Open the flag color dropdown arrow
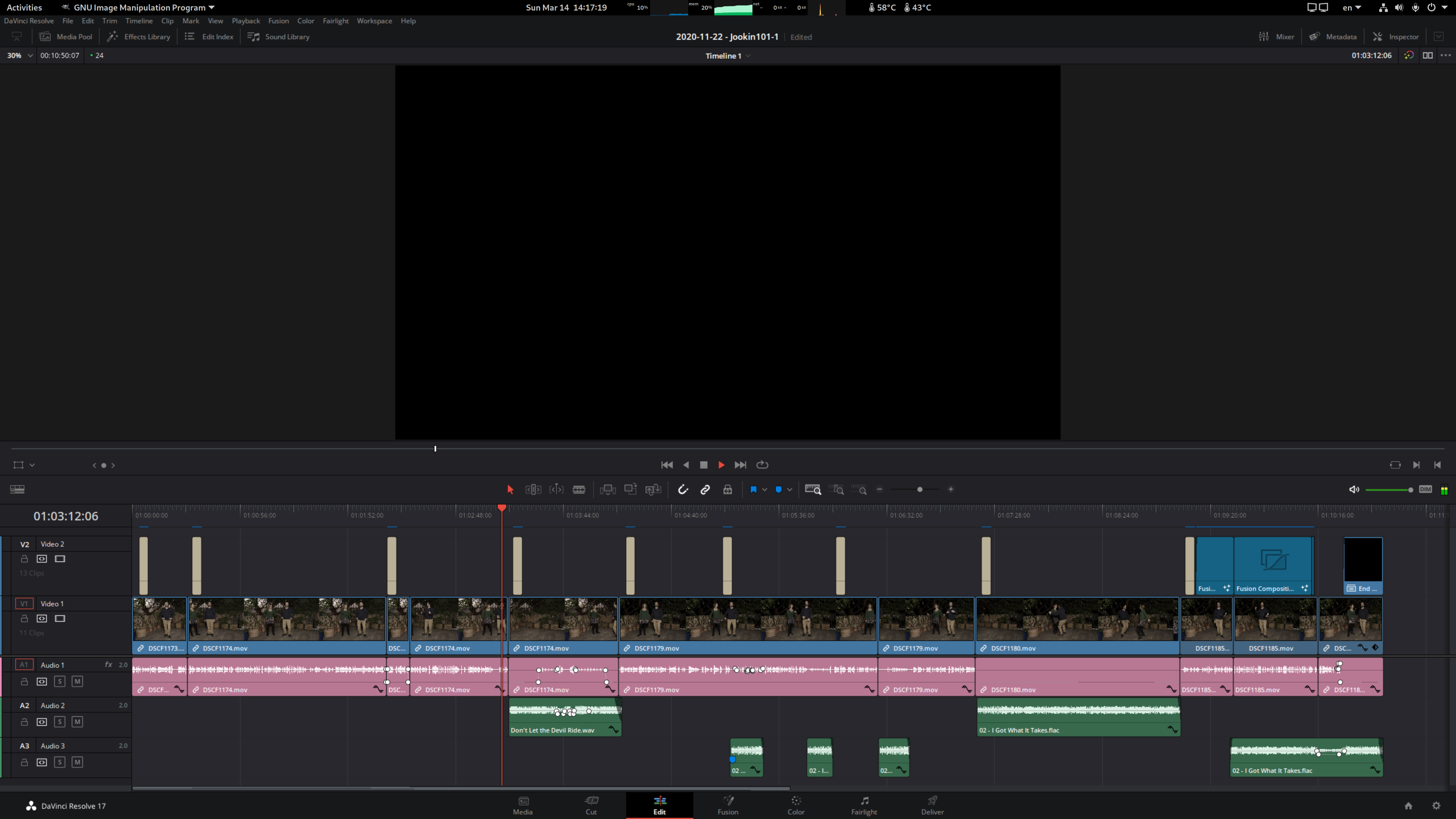1456x819 pixels. click(x=764, y=490)
